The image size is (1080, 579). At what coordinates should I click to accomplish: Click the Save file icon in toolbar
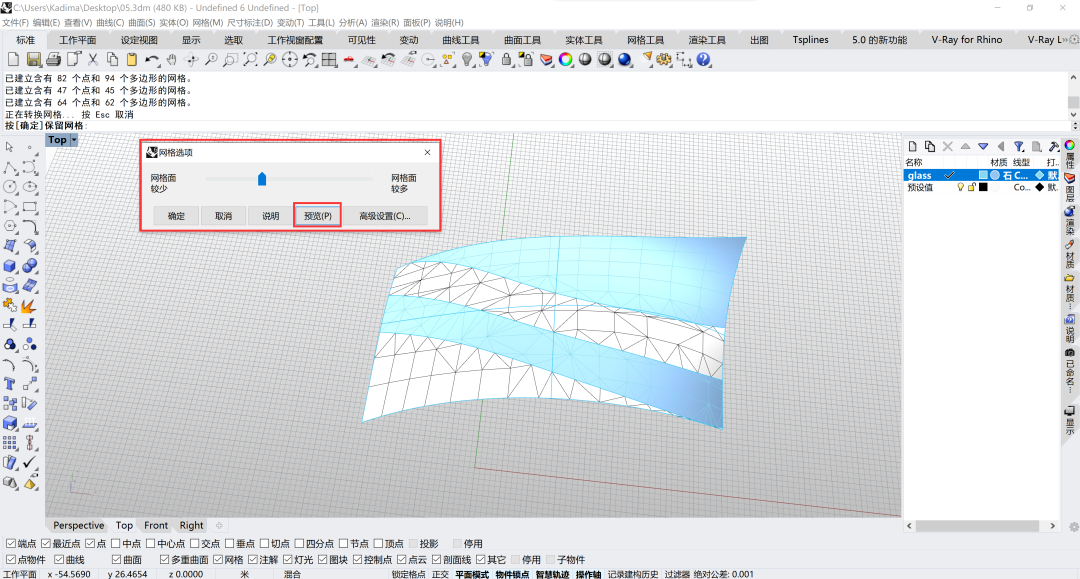pyautogui.click(x=34, y=60)
